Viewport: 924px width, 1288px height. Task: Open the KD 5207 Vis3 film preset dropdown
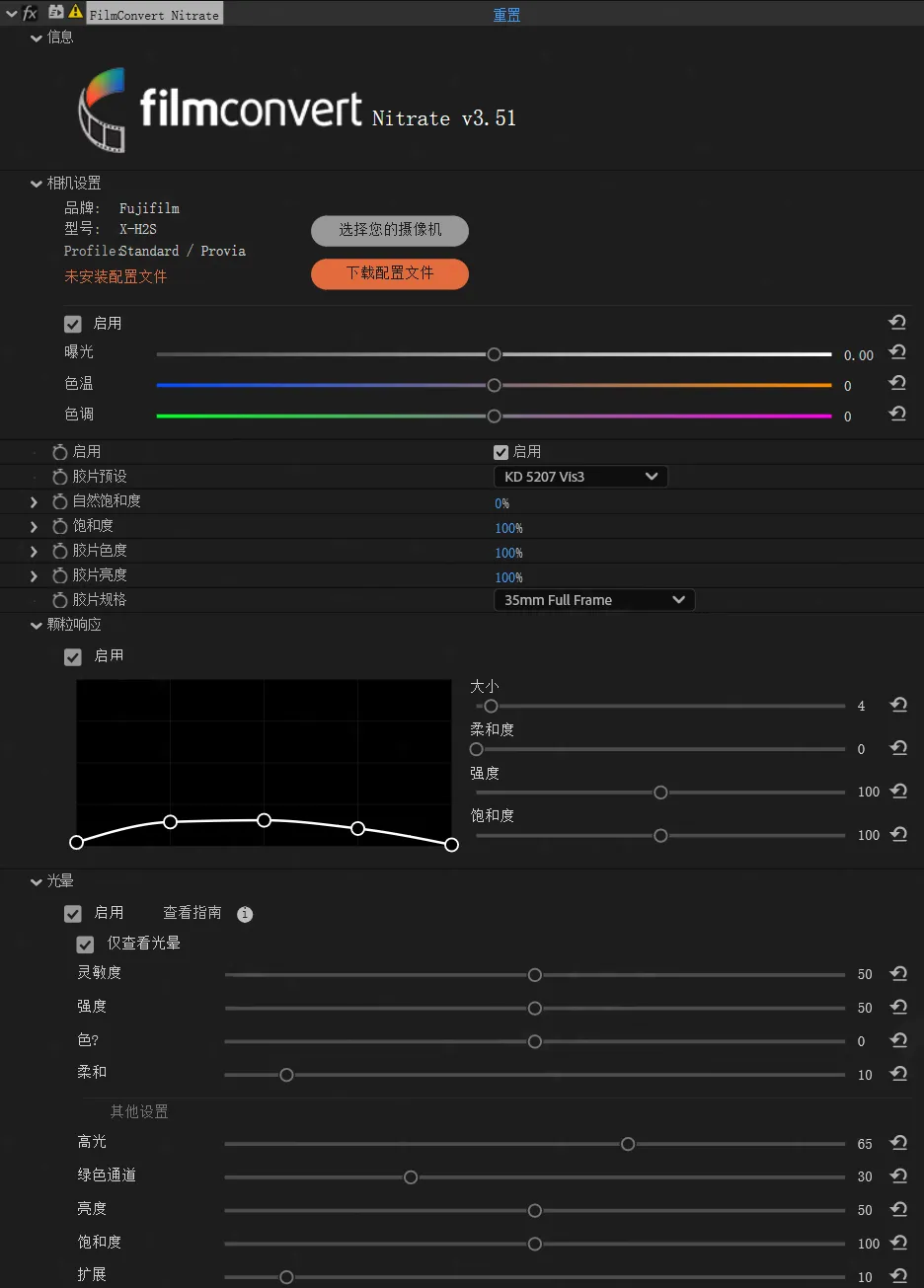580,477
